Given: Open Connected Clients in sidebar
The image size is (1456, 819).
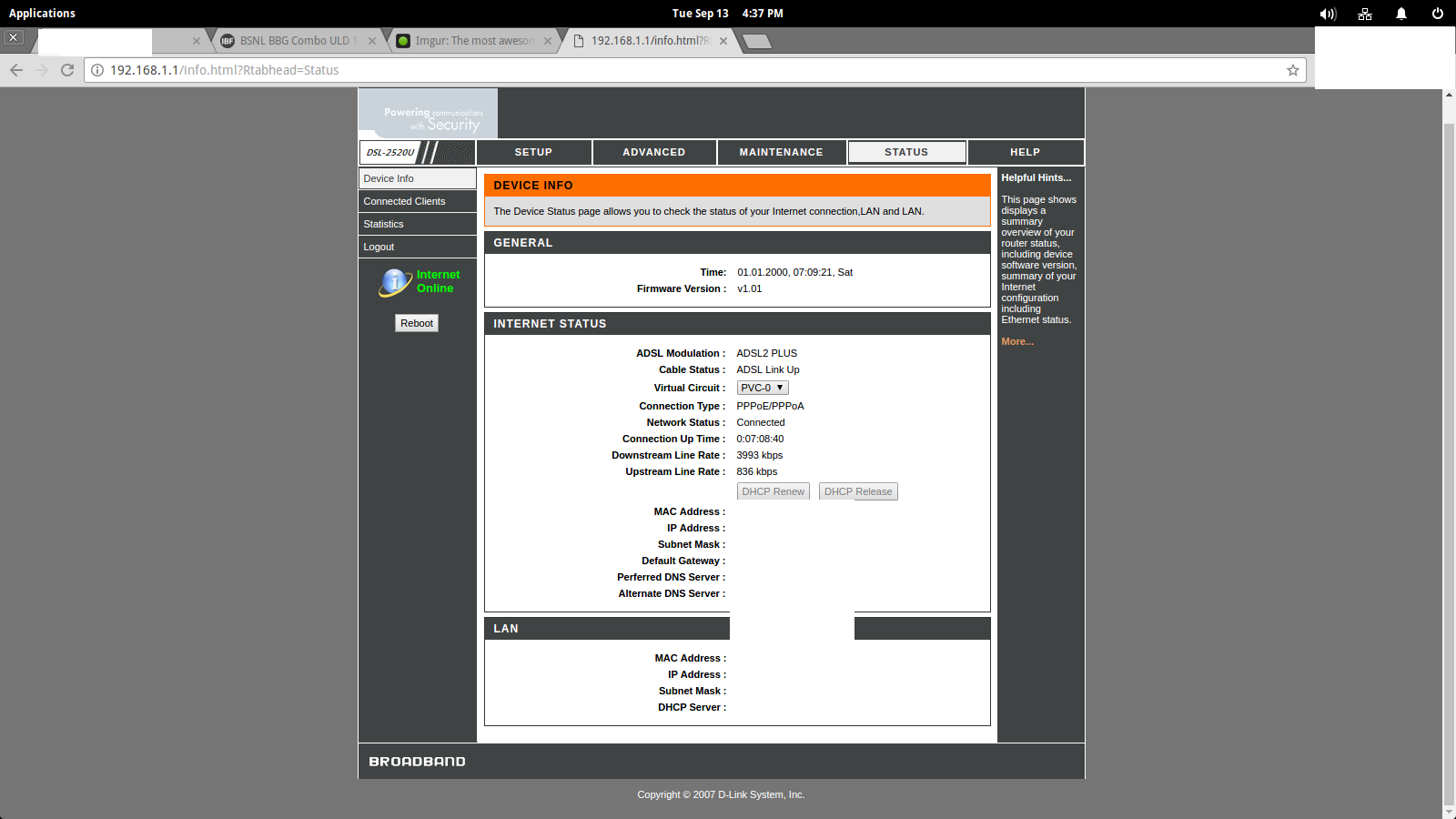Looking at the screenshot, I should point(405,201).
